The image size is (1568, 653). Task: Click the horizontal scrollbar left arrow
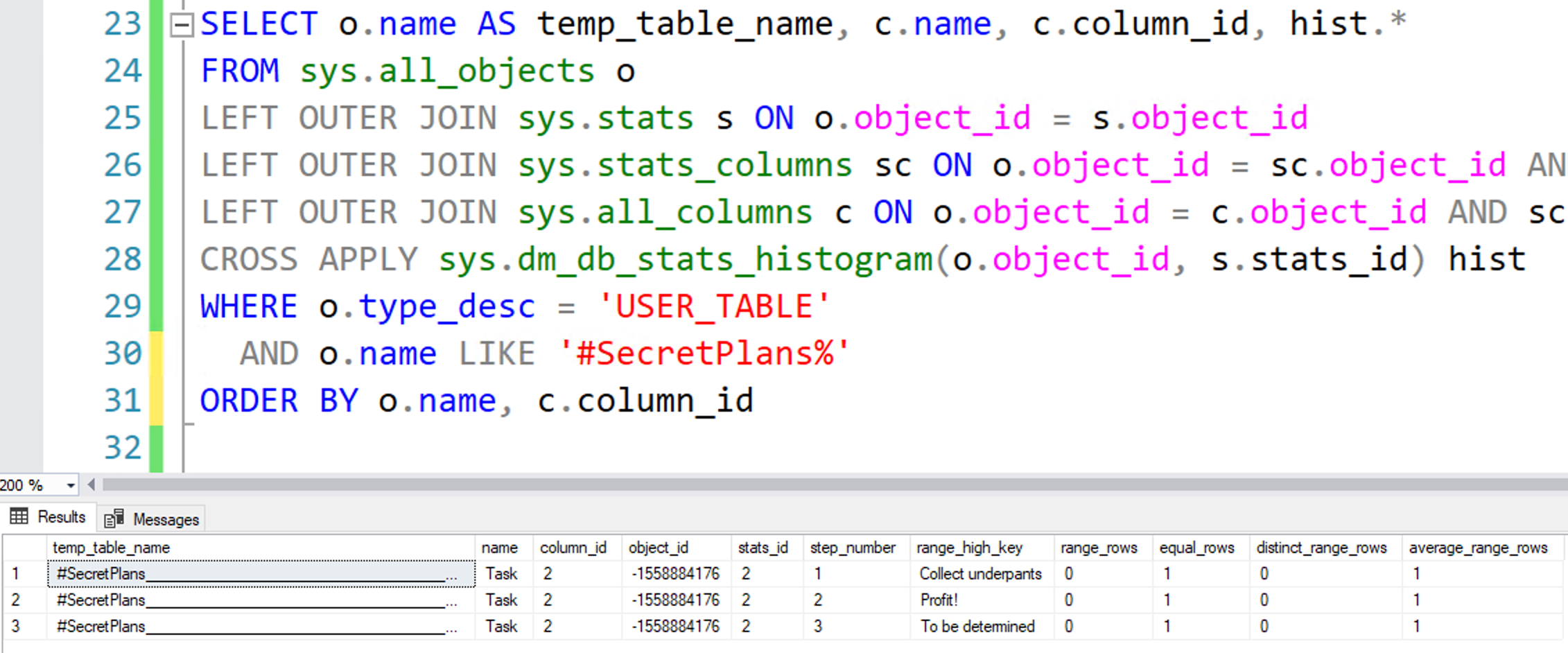91,485
